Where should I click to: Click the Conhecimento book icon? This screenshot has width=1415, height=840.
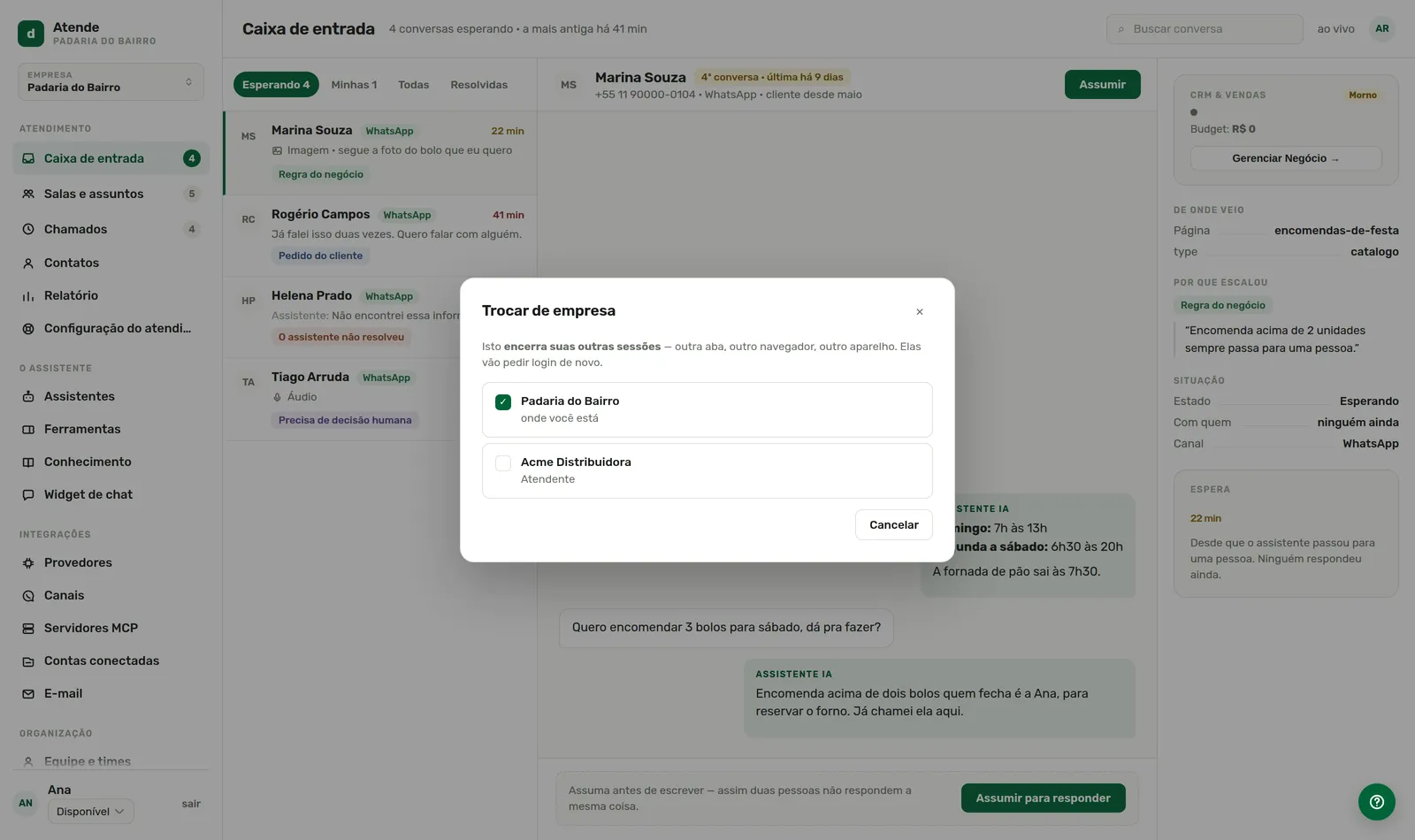pyautogui.click(x=28, y=462)
